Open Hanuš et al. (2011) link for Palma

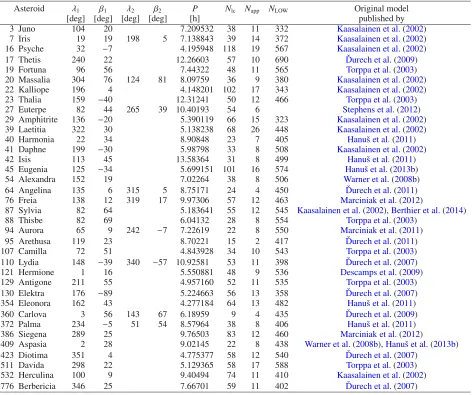pyautogui.click(x=381, y=324)
